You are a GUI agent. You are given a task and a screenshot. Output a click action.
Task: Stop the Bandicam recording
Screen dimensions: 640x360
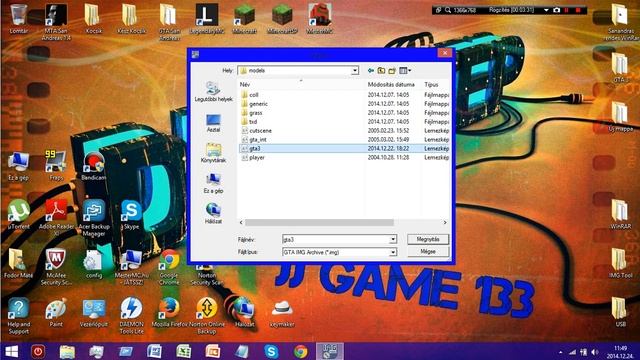(578, 10)
